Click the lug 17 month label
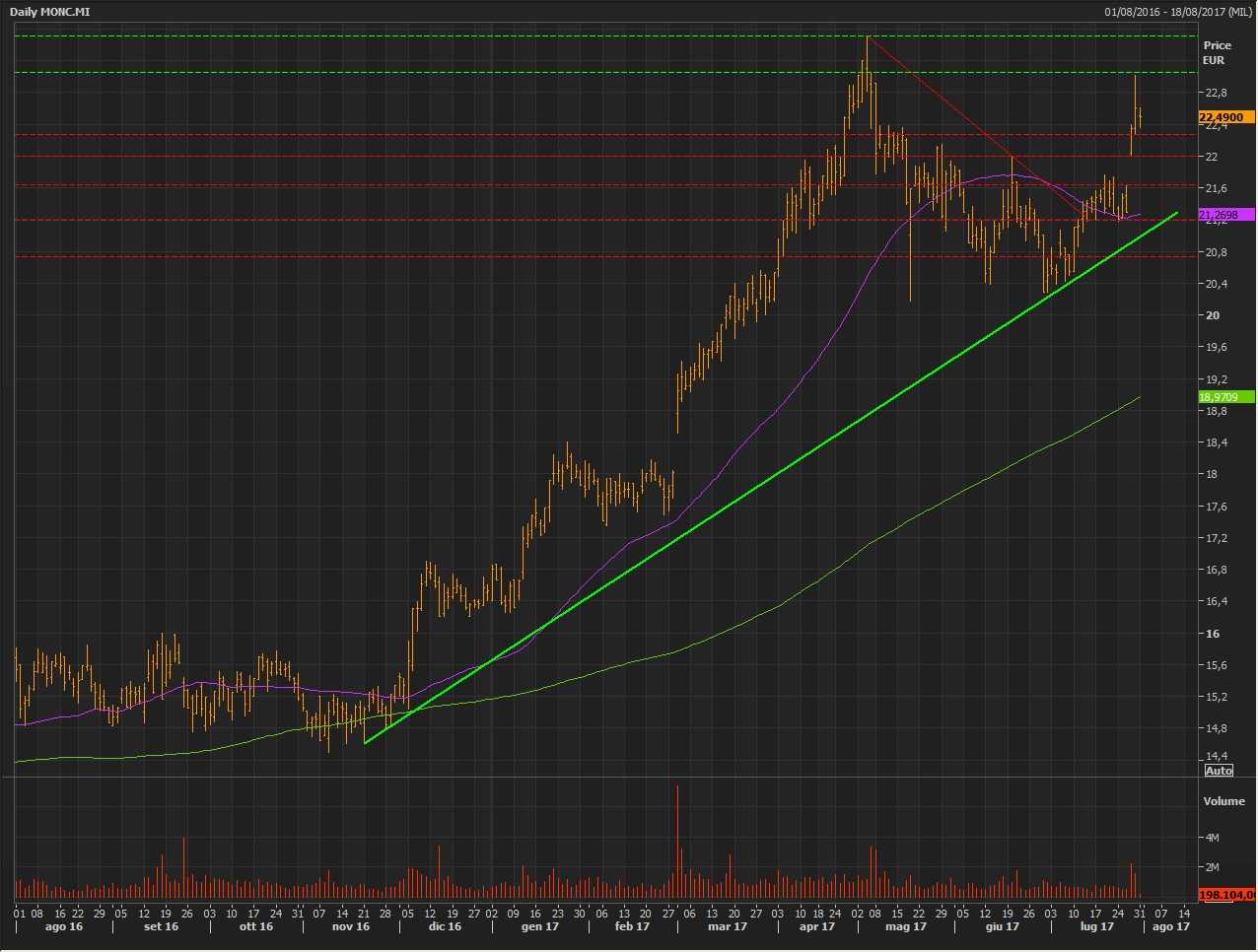 coord(1096,926)
